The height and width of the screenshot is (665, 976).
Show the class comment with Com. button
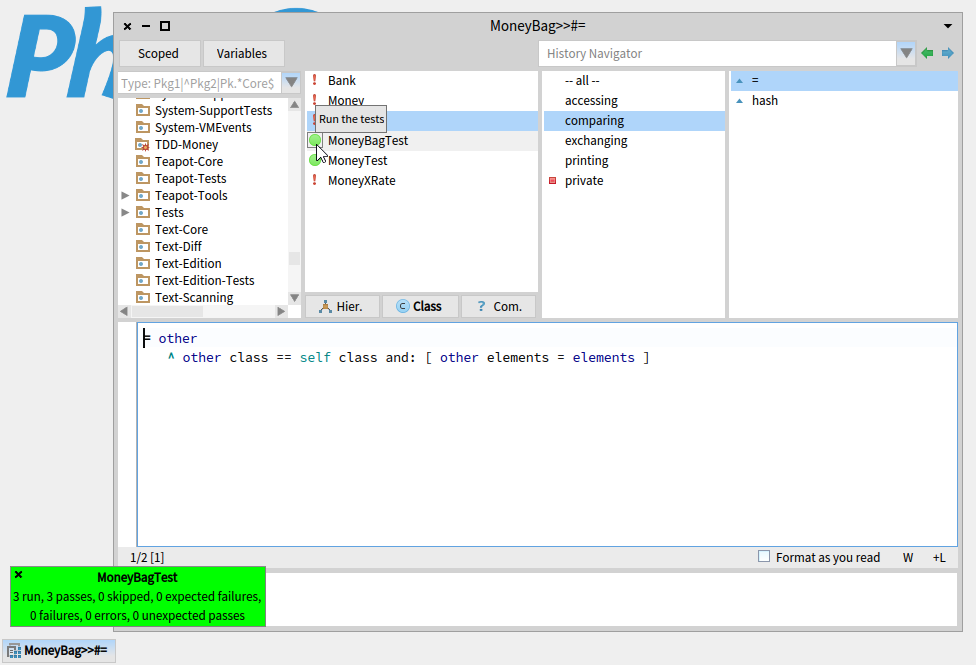click(499, 306)
